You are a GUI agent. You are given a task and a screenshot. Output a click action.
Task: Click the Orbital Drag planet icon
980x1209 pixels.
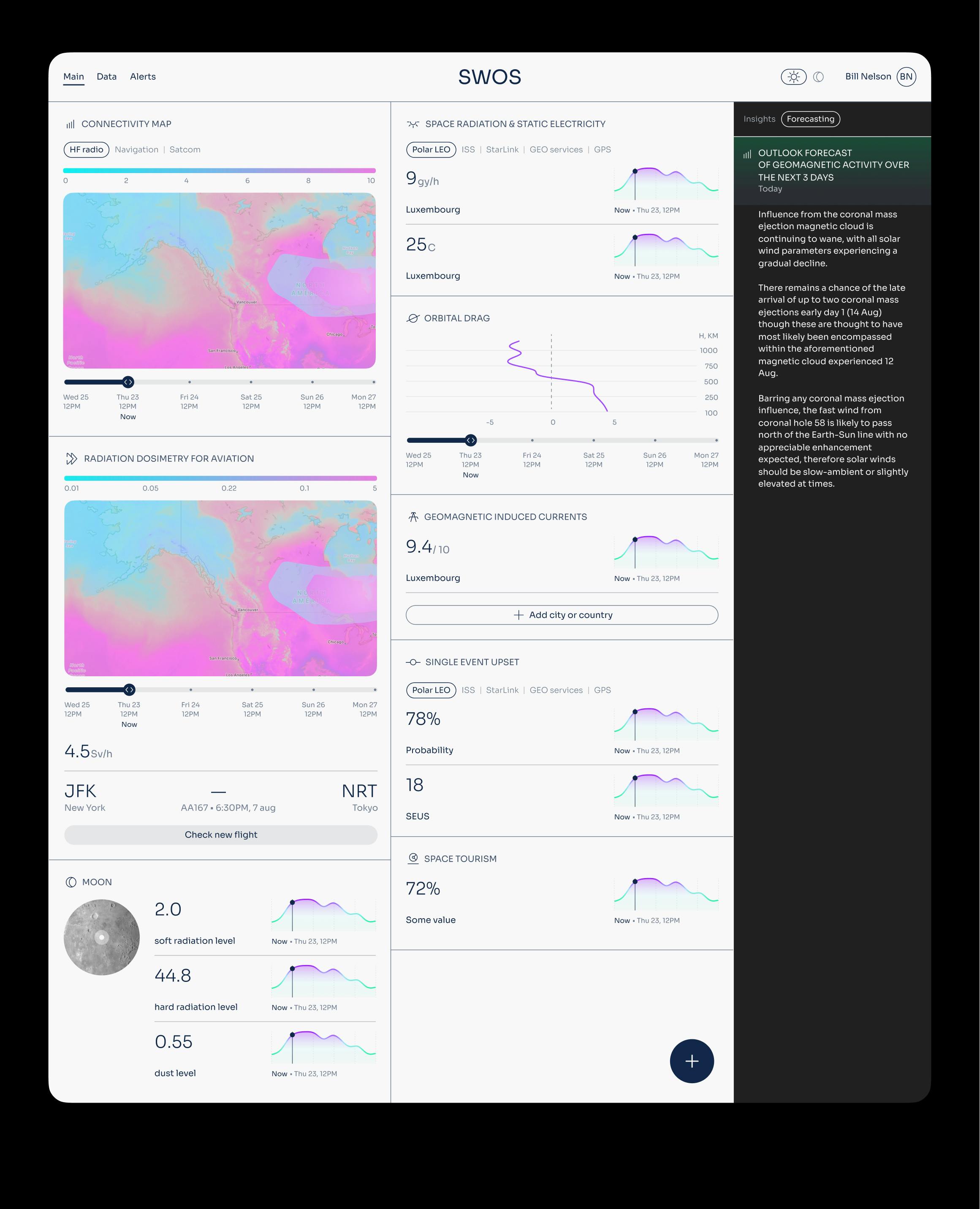[413, 318]
